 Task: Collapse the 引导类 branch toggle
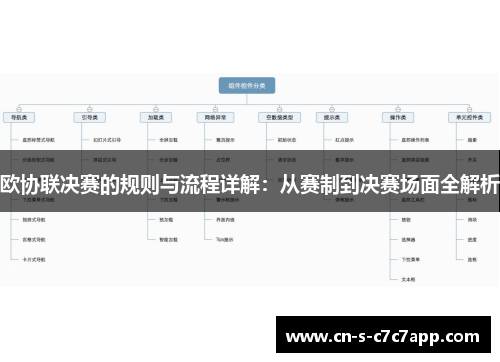tap(90, 109)
